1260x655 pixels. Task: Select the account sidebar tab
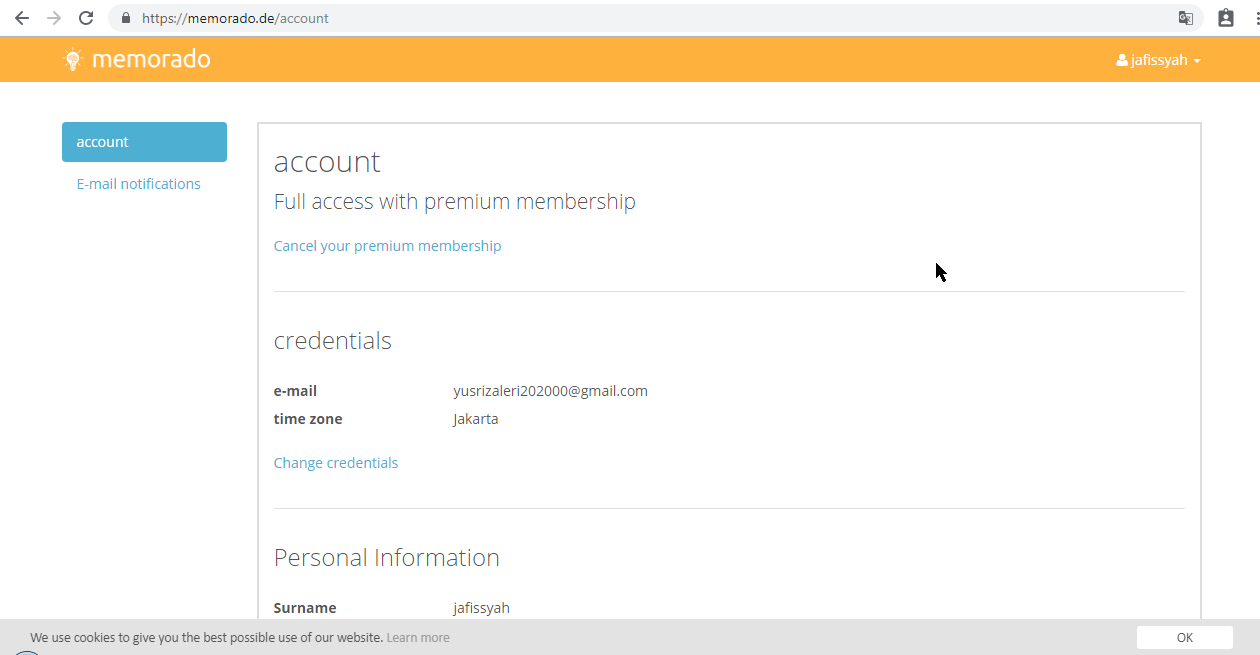coord(144,142)
